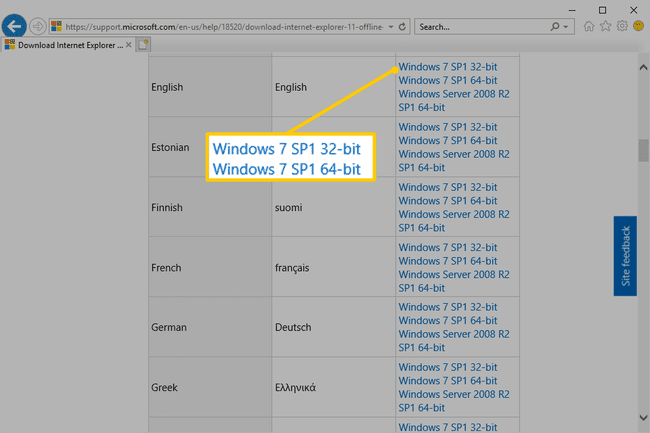Open German row Windows 7 SP1 64-bit link
This screenshot has width=650, height=433.
pos(448,321)
